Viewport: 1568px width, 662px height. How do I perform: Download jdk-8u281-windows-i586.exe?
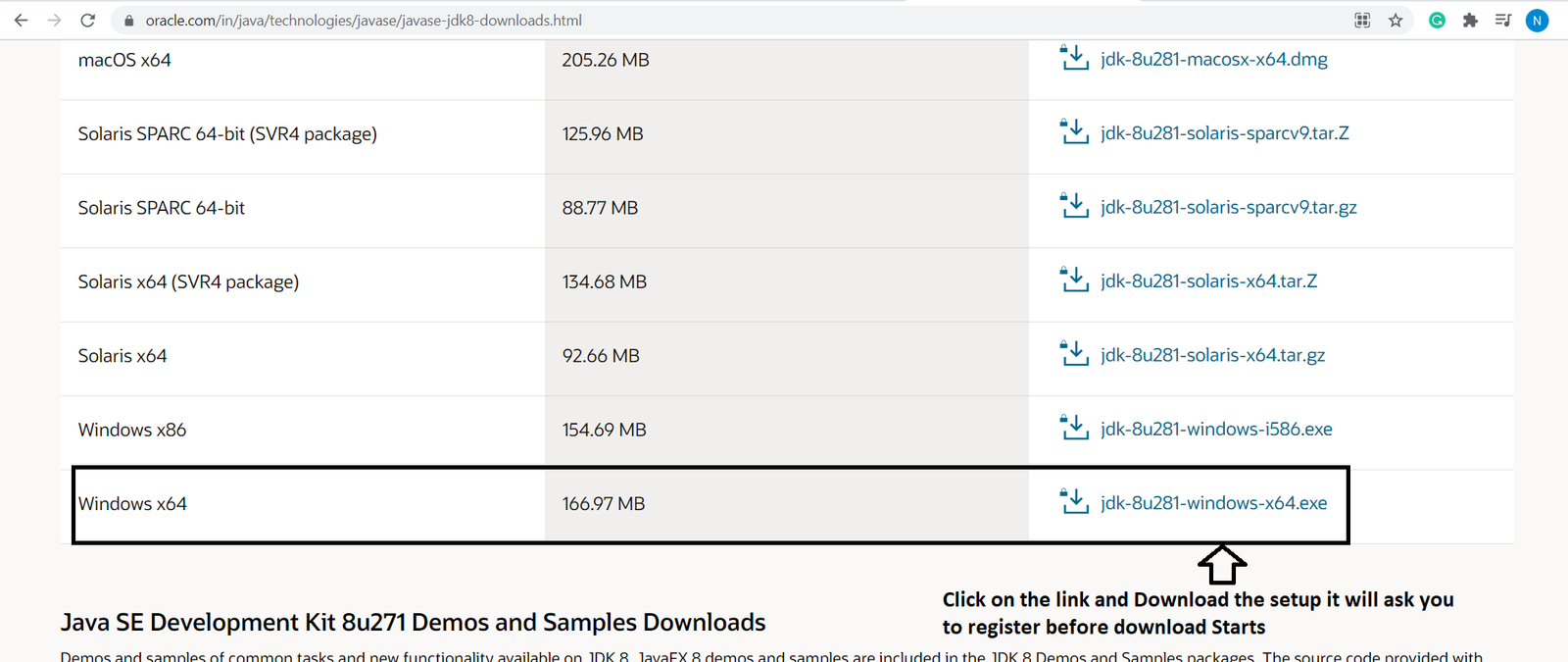[1215, 430]
